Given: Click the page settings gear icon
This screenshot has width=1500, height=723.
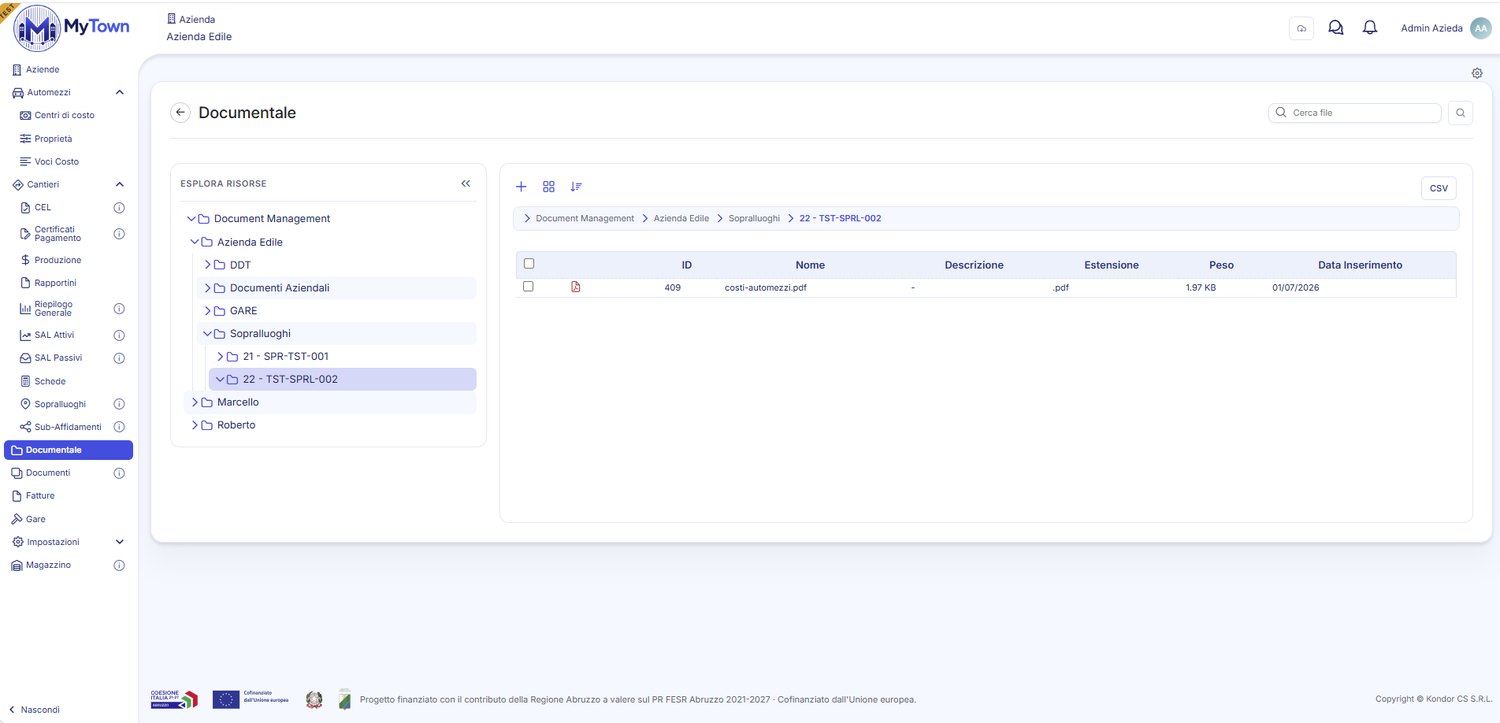Looking at the screenshot, I should tap(1477, 73).
